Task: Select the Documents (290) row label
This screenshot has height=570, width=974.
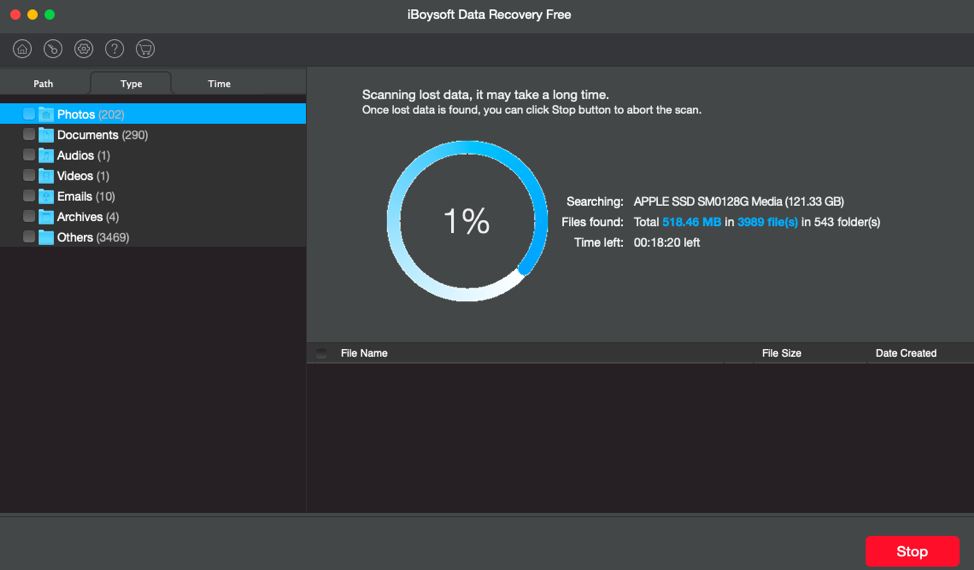Action: [x=102, y=135]
